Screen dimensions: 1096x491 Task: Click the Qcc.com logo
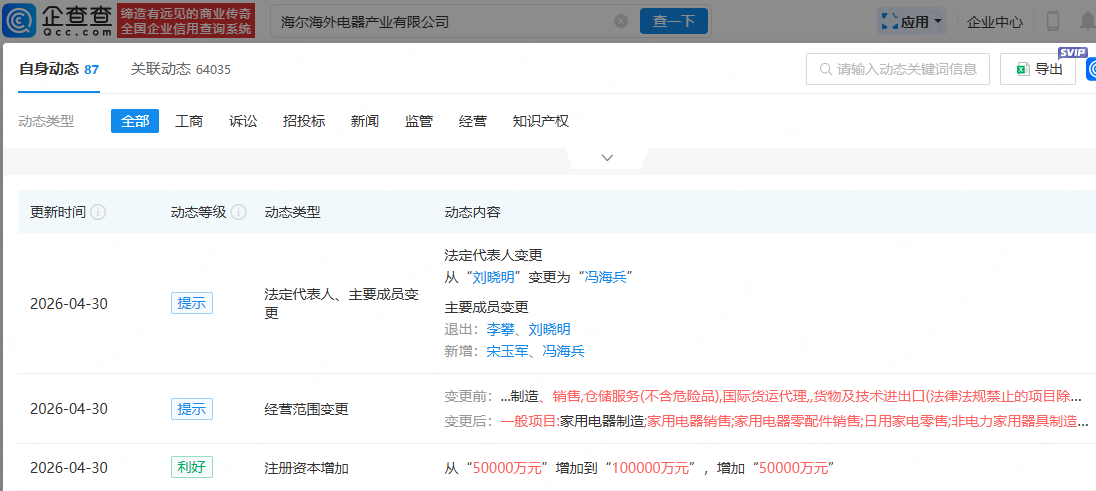[x=57, y=20]
